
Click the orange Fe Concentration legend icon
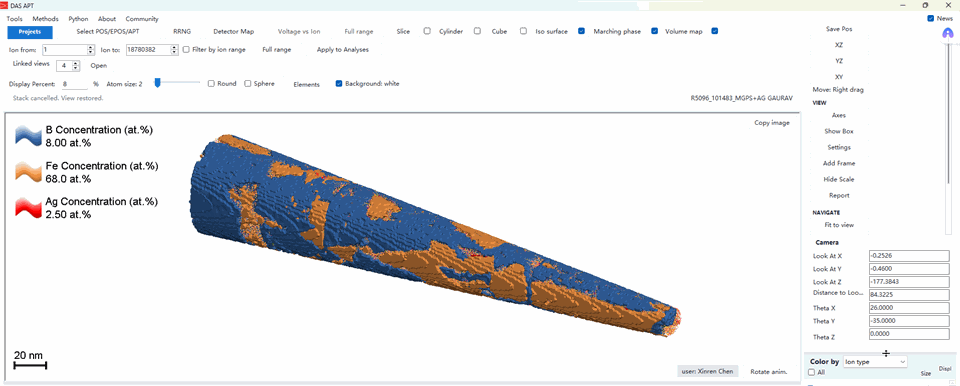point(28,172)
